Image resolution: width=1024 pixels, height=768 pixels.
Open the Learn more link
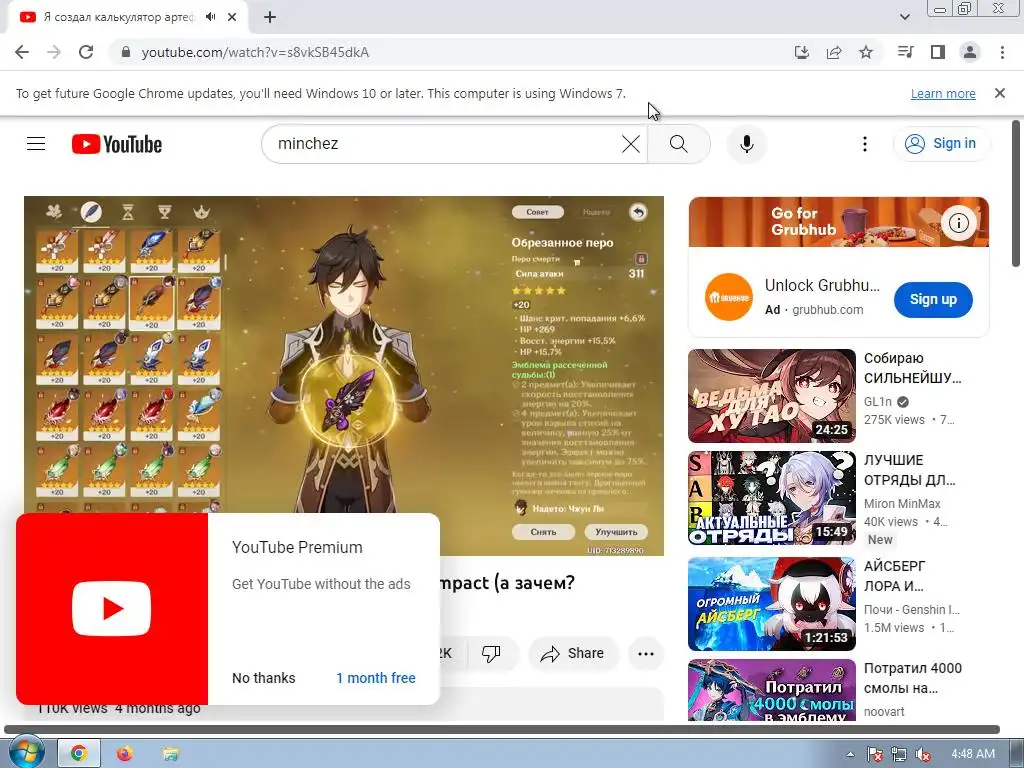tap(943, 93)
